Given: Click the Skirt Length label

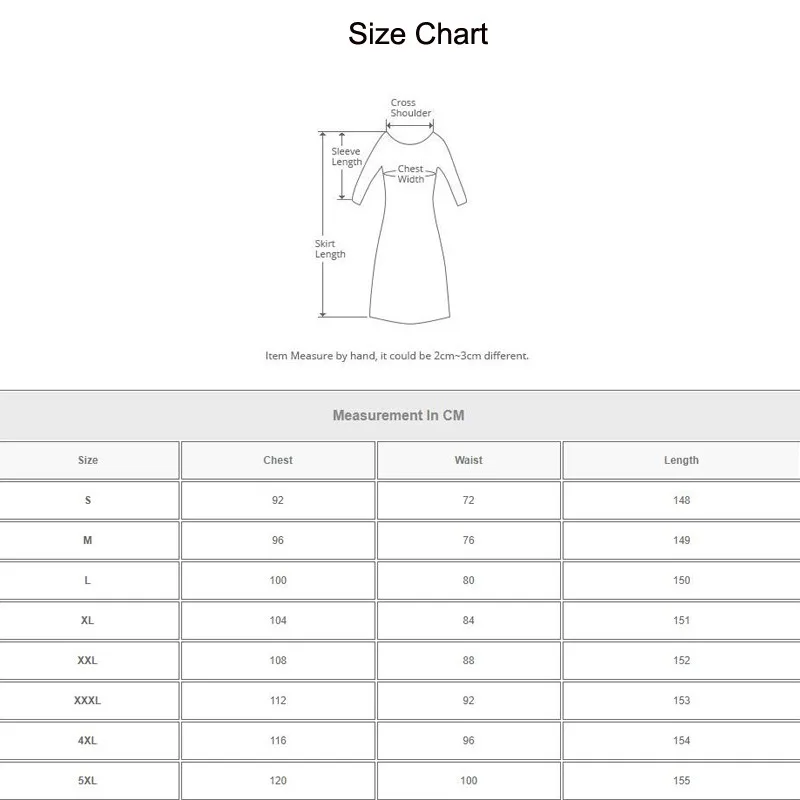Looking at the screenshot, I should click(330, 249).
